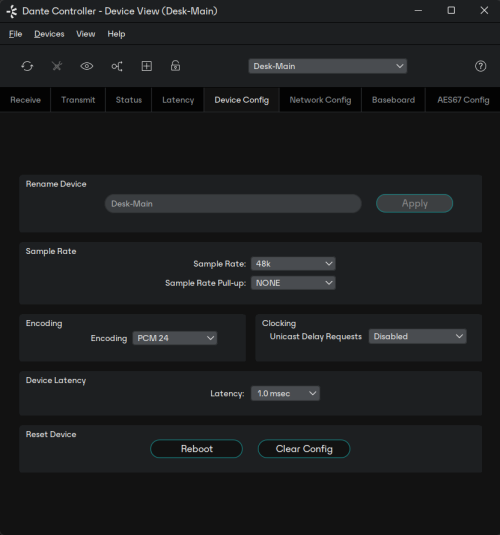Open the File menu

(15, 34)
